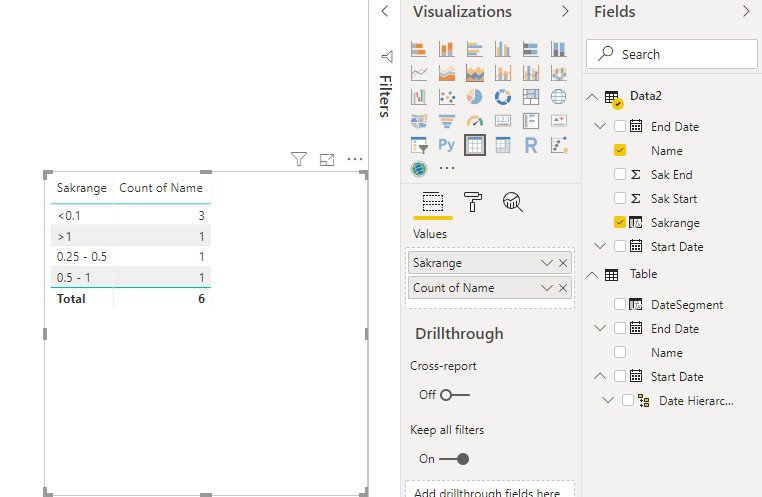Select the key influencers visual
Screen dimensions: 762x497
[558, 145]
